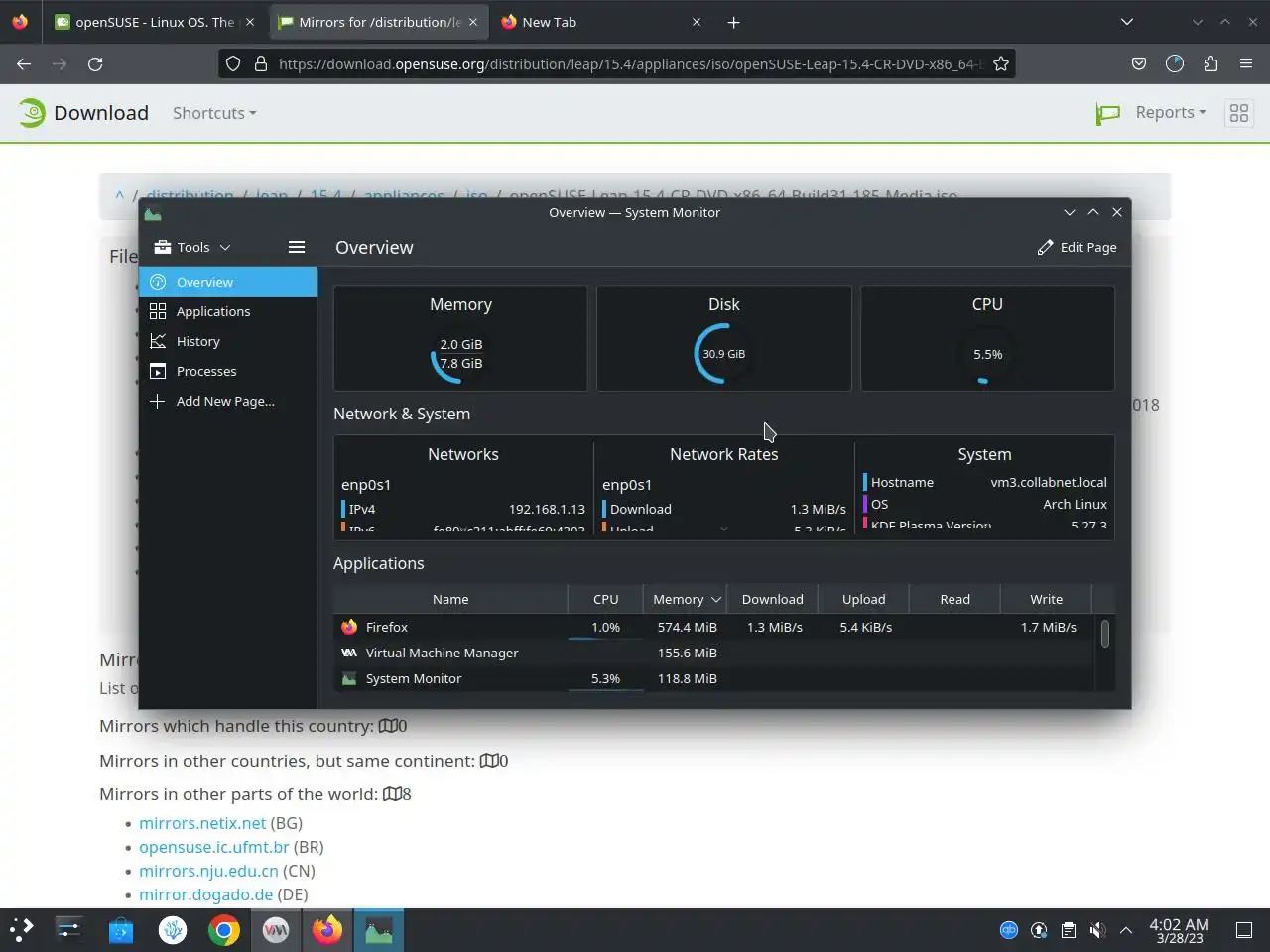Sort applications by the CPU column
Image resolution: width=1270 pixels, height=952 pixels.
click(605, 599)
